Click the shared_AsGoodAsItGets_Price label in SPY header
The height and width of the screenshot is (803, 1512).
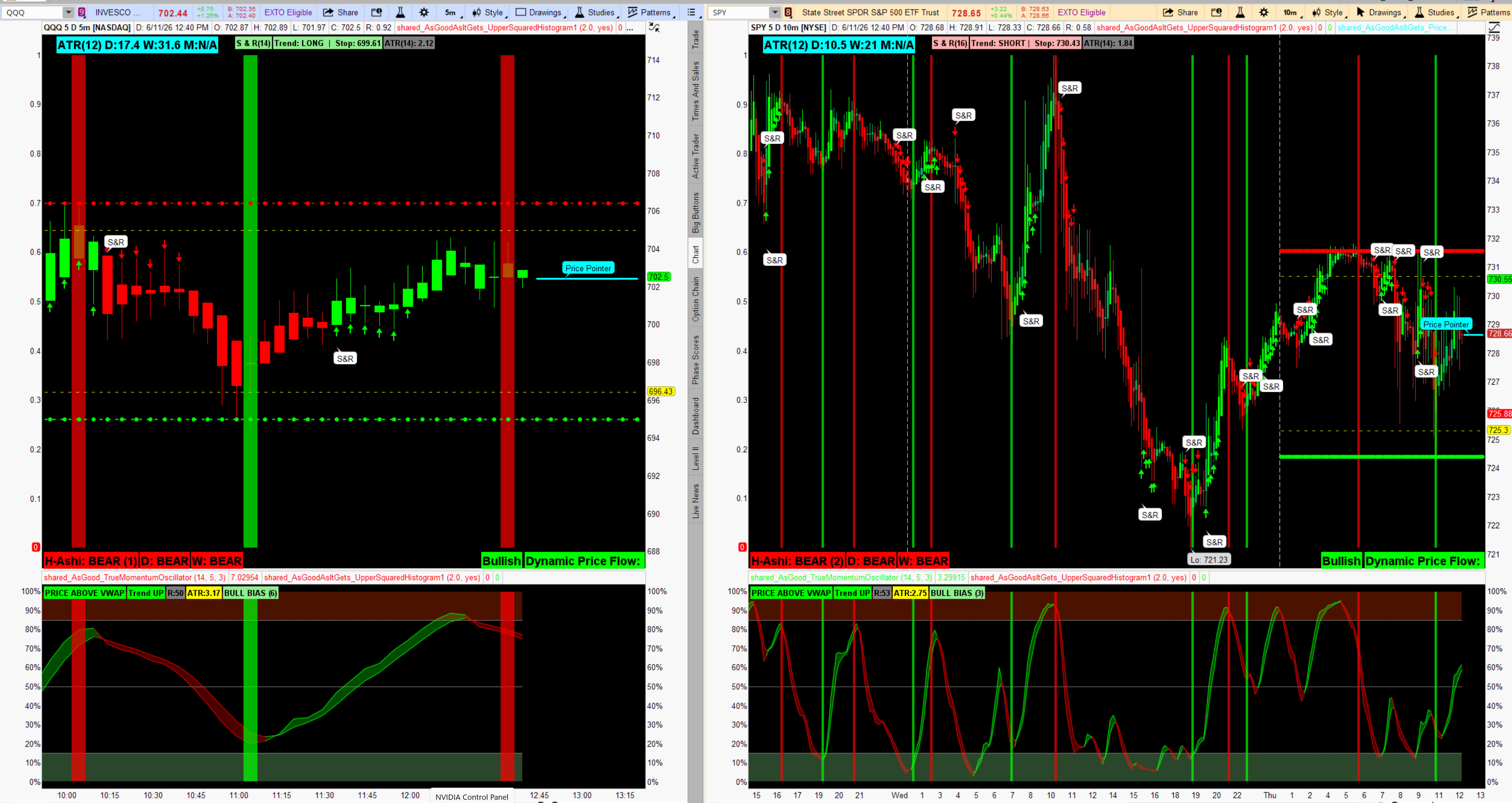[x=1395, y=28]
